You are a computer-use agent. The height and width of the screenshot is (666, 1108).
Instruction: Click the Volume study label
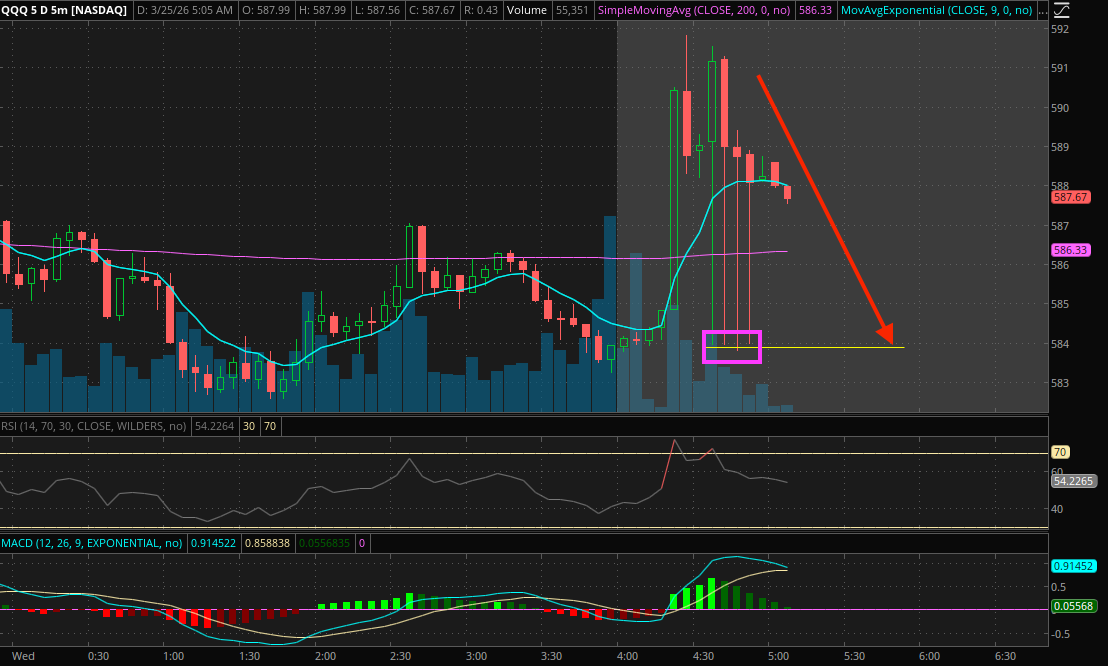(527, 11)
